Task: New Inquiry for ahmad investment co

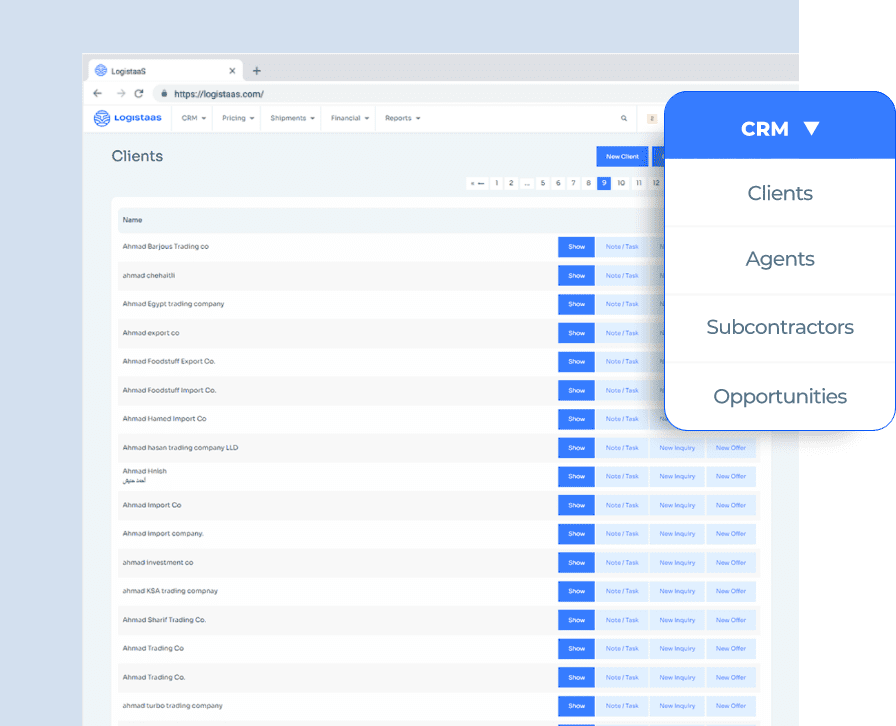Action: click(x=677, y=563)
